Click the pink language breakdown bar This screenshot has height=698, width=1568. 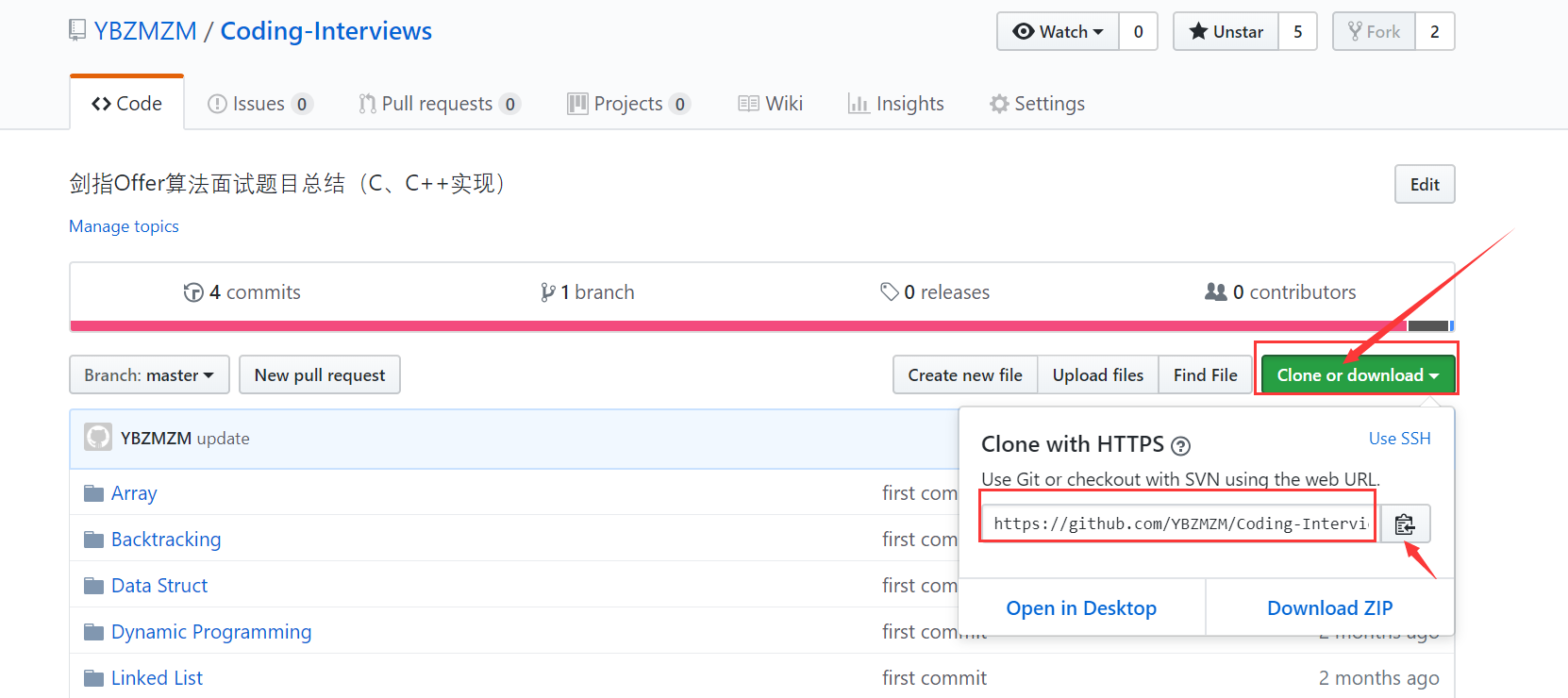739,326
